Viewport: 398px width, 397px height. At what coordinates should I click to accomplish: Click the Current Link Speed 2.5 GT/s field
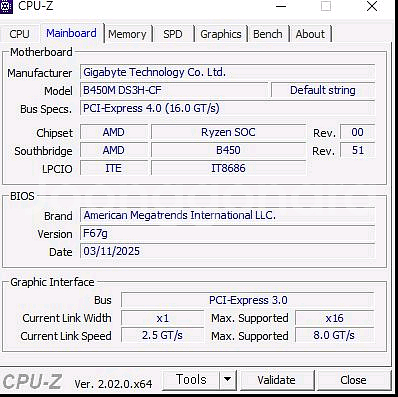(x=162, y=335)
